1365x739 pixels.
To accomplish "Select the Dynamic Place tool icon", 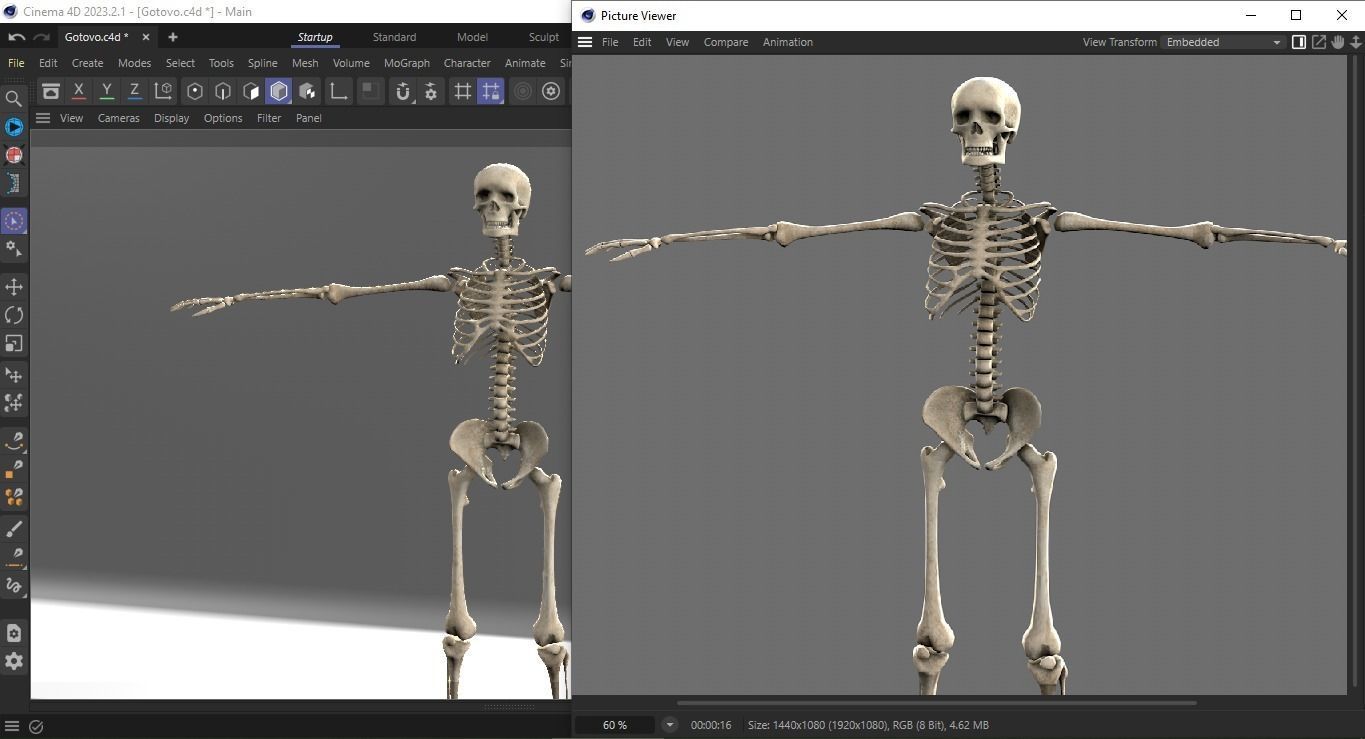I will pos(14,403).
